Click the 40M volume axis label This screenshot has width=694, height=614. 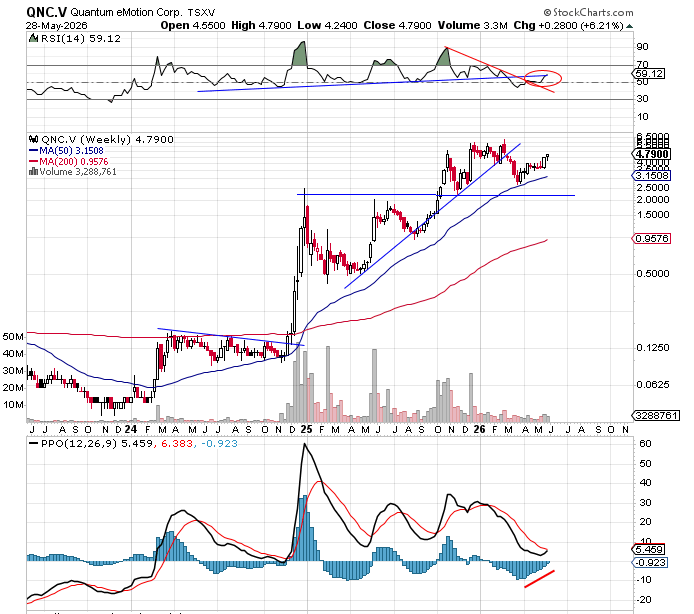coord(13,354)
